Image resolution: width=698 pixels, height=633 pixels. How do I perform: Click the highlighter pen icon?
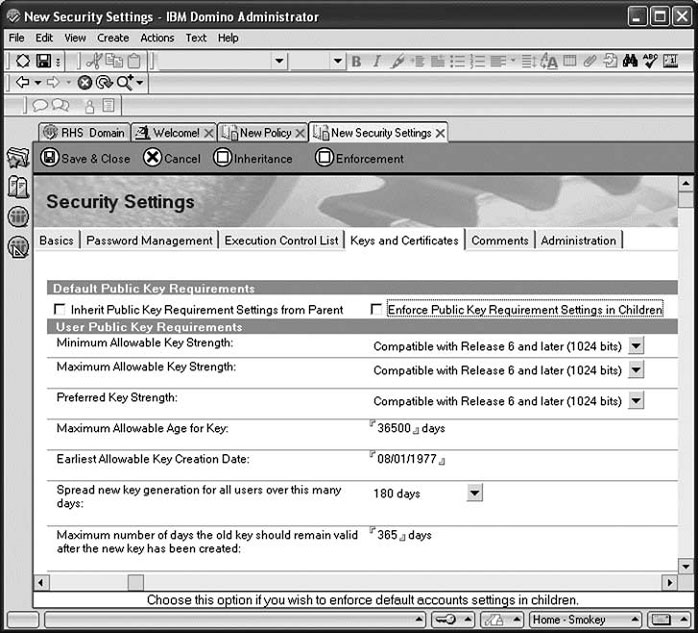coord(397,61)
